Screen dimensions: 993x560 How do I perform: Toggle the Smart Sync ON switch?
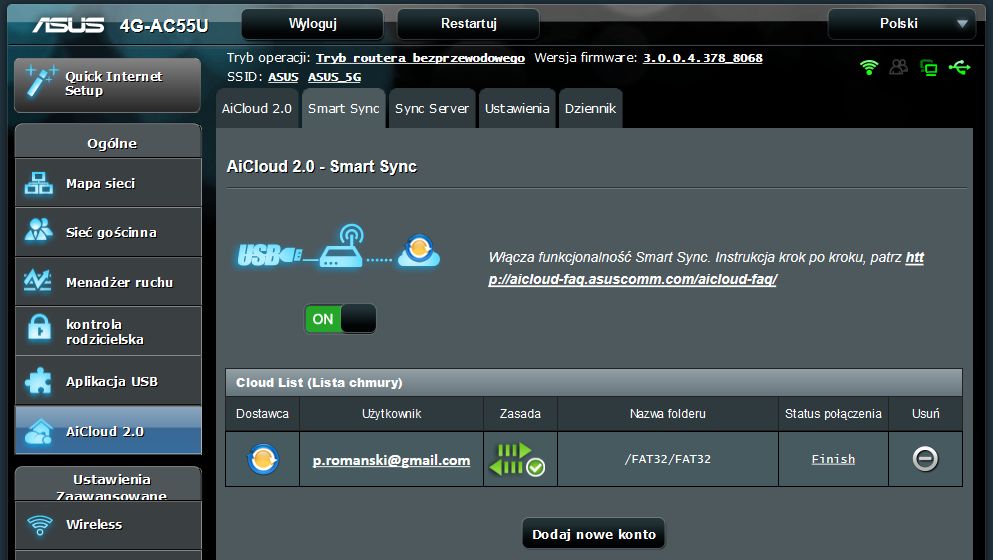(340, 319)
